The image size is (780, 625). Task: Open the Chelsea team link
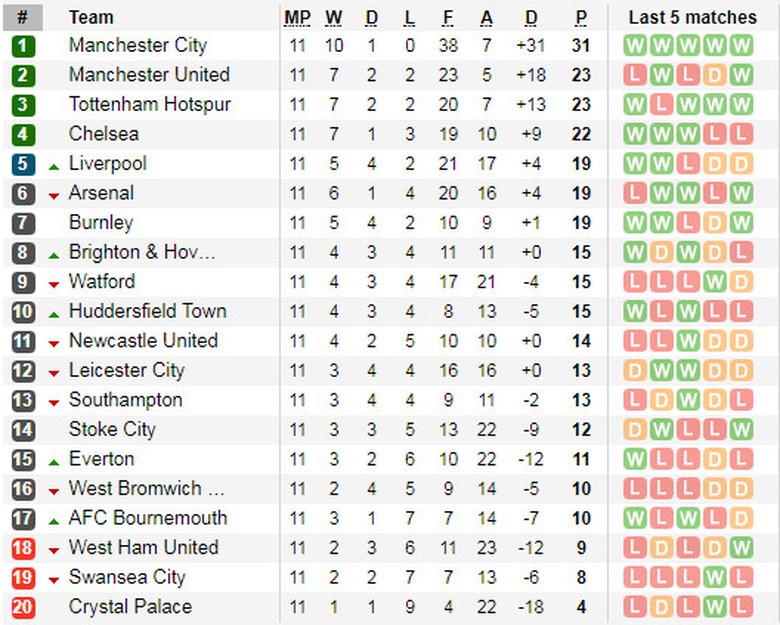(x=104, y=134)
